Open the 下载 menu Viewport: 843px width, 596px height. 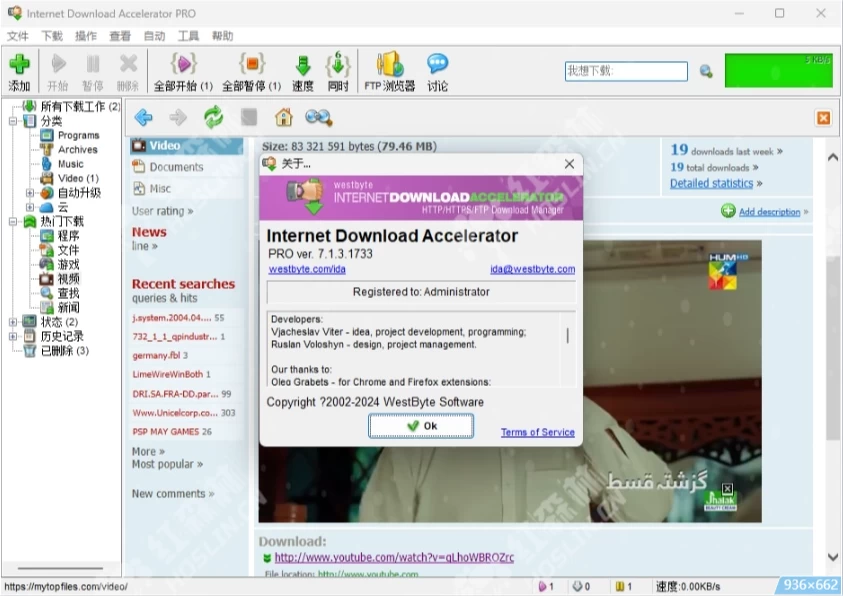[52, 36]
